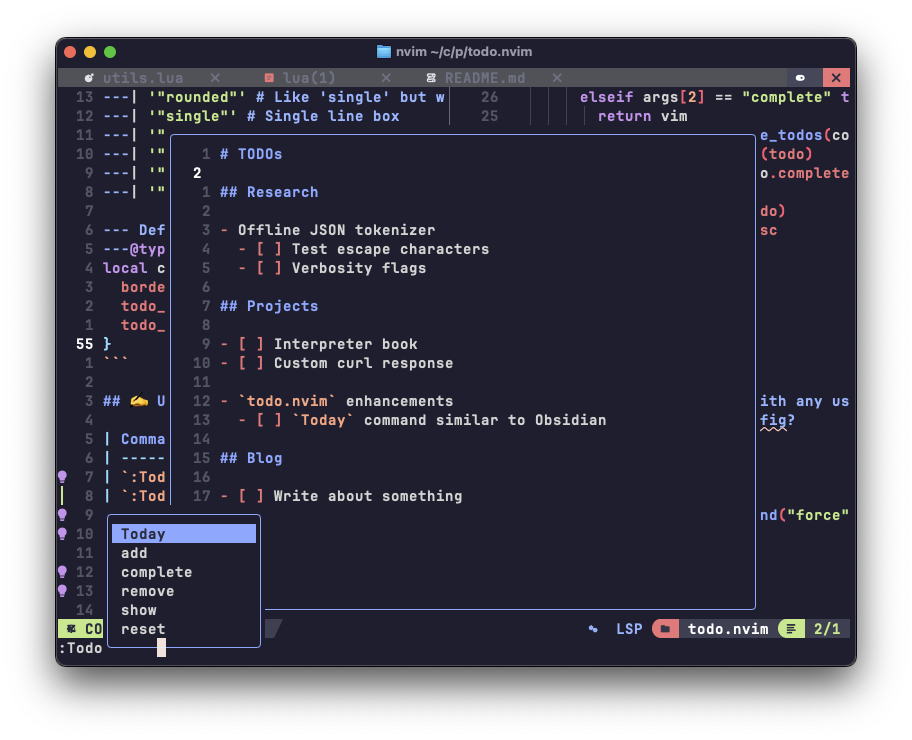Screen dimensions: 912x740
Task: Select add in the completion menu
Action: [x=184, y=553]
